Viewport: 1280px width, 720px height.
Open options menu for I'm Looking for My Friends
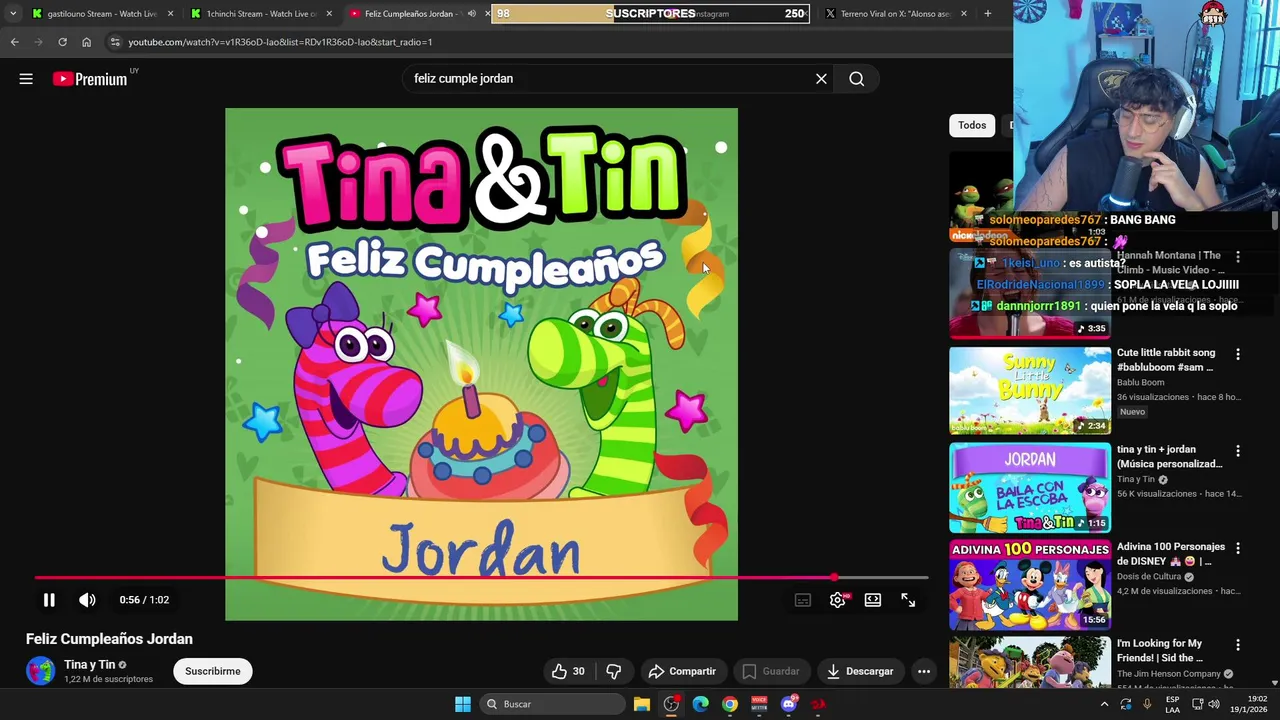point(1238,645)
